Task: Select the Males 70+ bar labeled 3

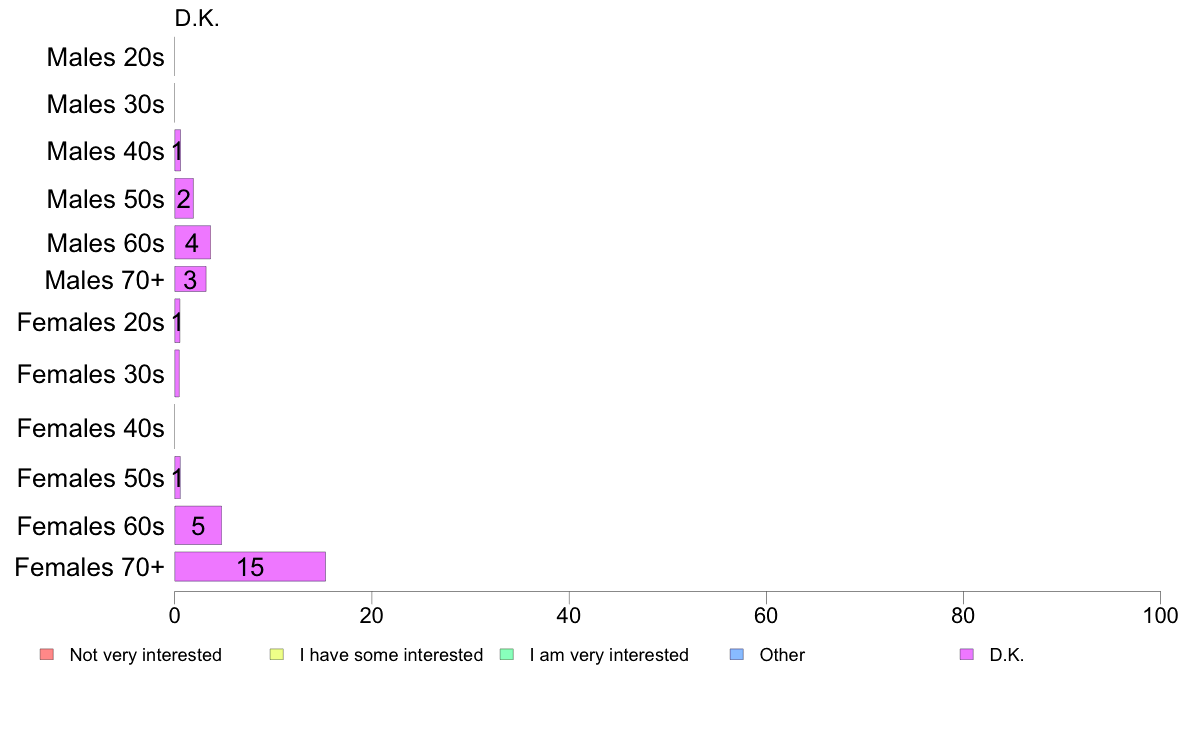Action: tap(190, 279)
